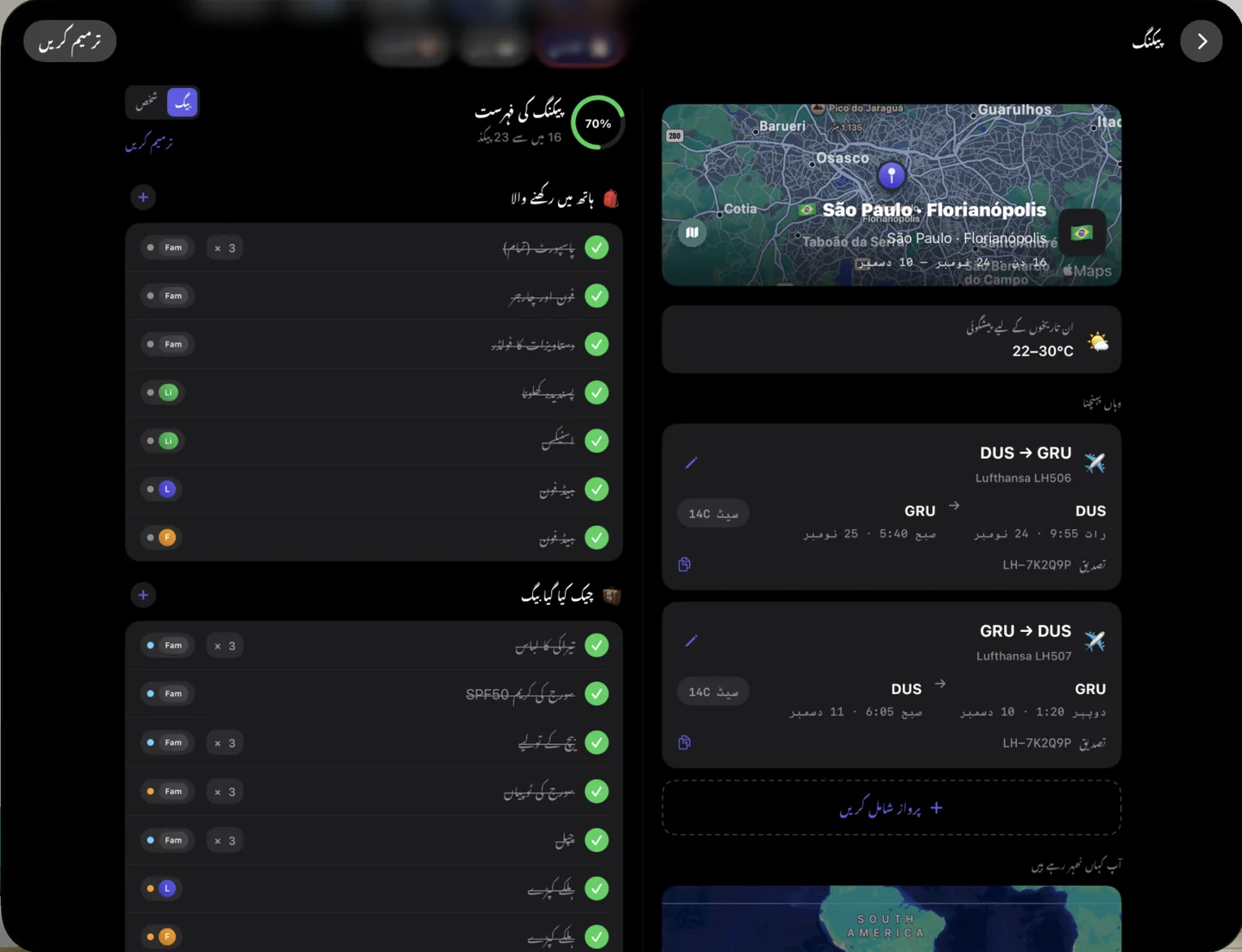Image resolution: width=1242 pixels, height=952 pixels.
Task: Click the Lufthansa LH507 flight label
Action: tap(1024, 656)
